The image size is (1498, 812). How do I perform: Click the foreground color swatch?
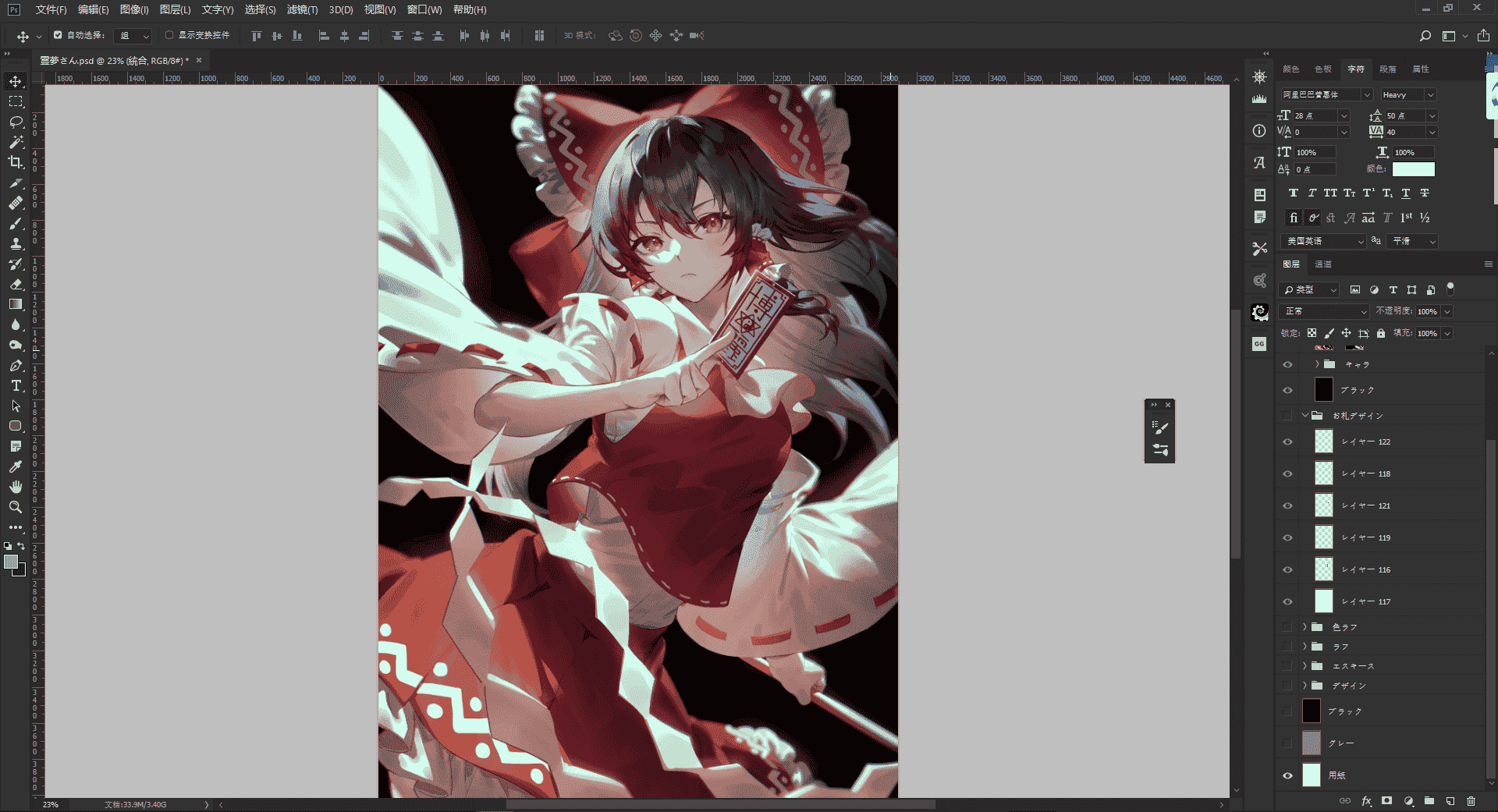point(11,562)
